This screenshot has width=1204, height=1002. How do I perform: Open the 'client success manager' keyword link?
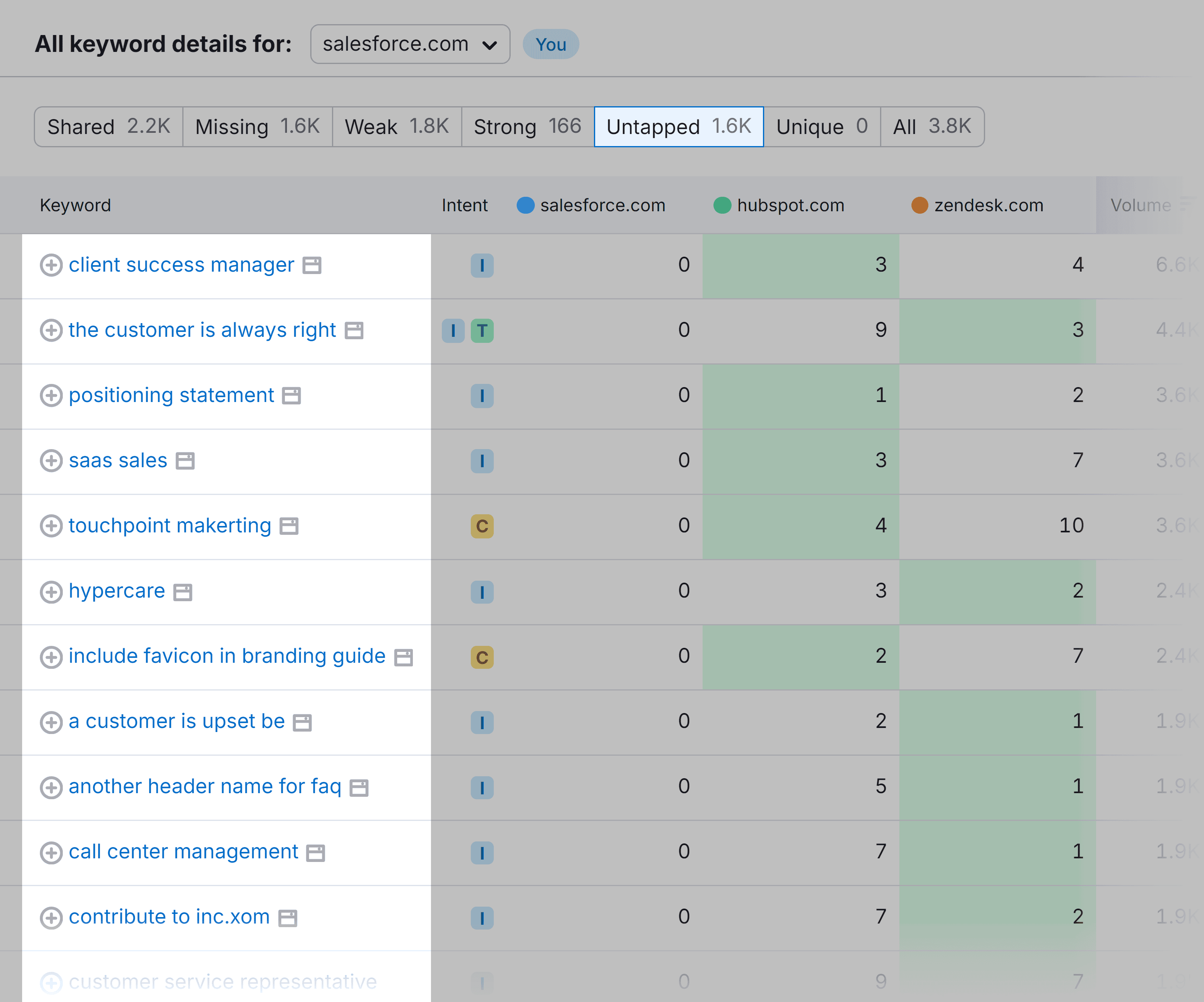181,265
